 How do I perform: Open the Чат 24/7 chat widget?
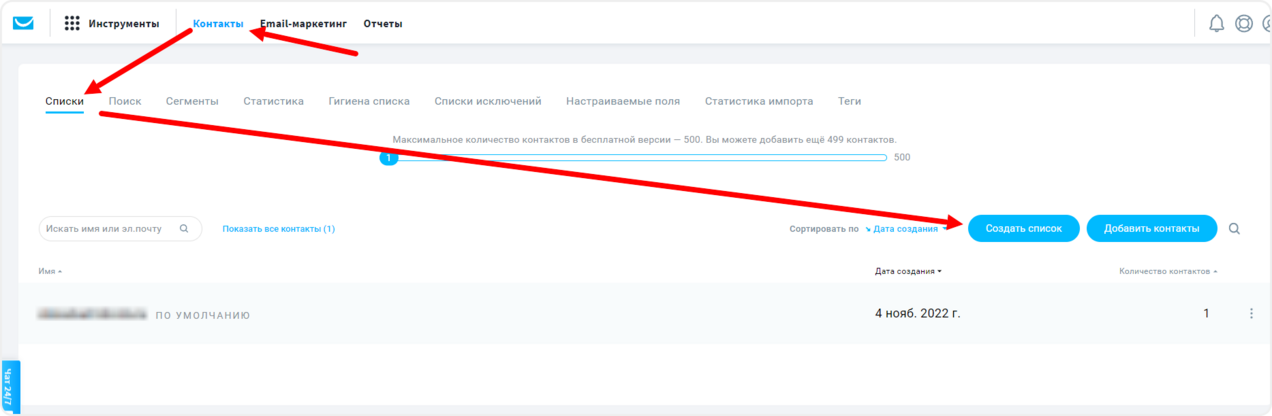click(10, 386)
